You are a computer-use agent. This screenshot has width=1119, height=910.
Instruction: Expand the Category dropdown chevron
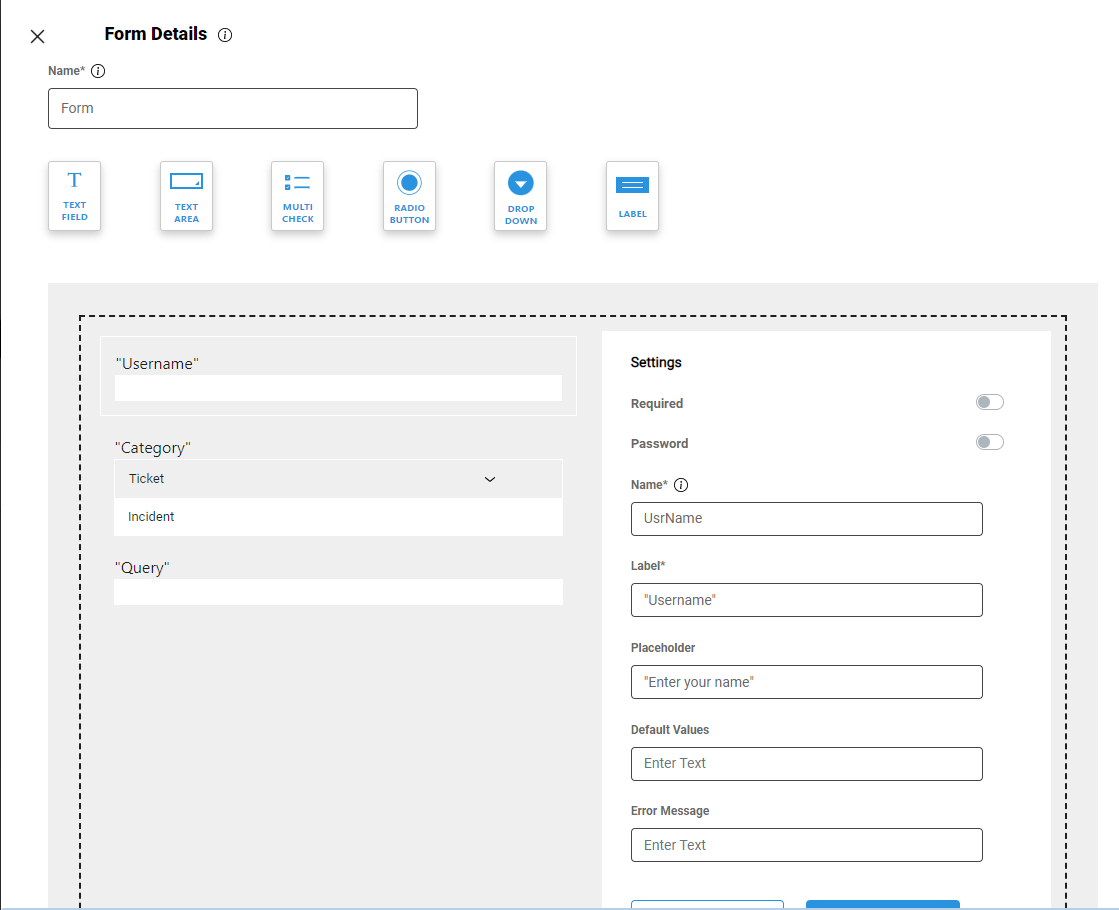(490, 479)
